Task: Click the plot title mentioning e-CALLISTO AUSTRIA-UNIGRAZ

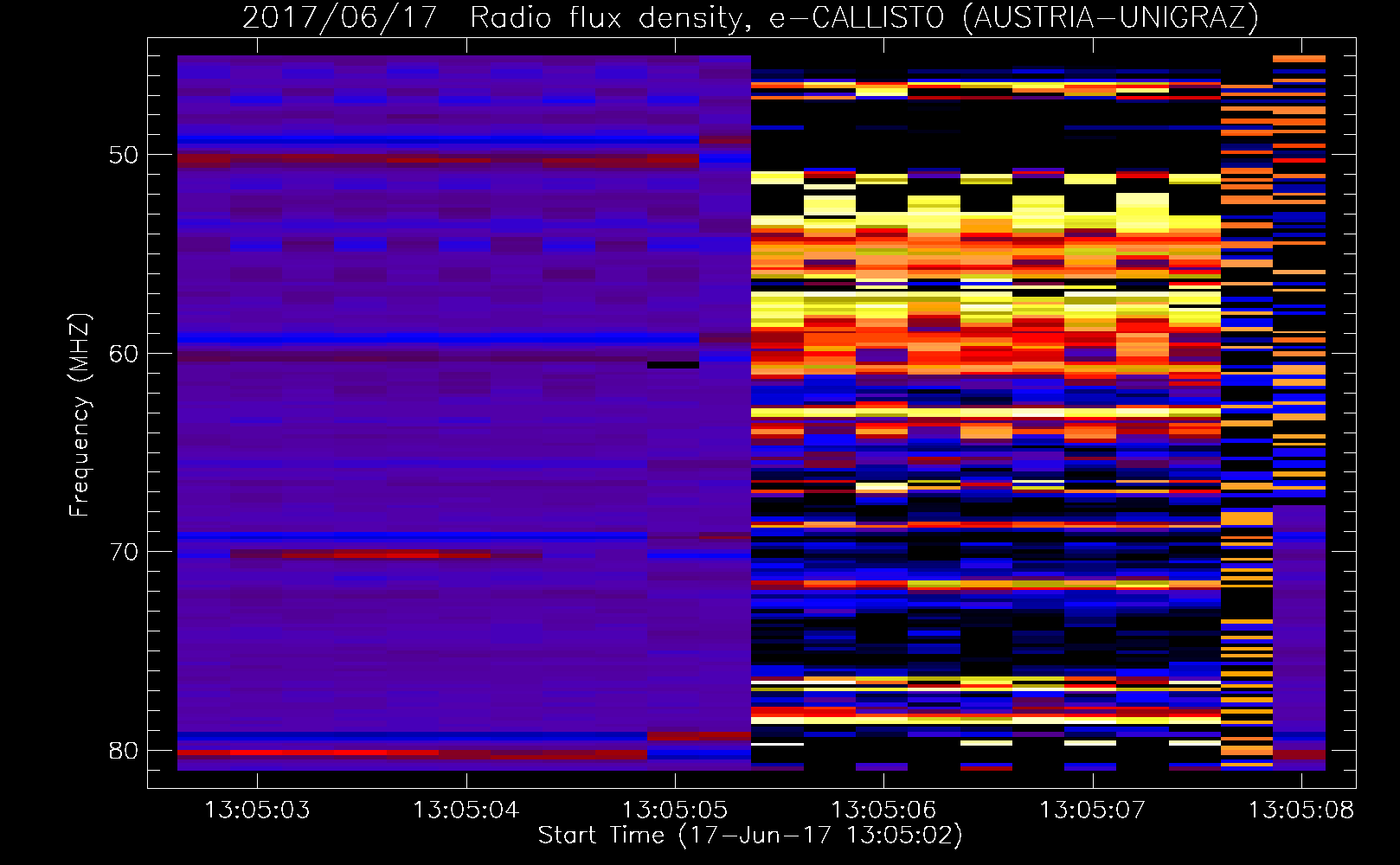Action: pos(750,17)
